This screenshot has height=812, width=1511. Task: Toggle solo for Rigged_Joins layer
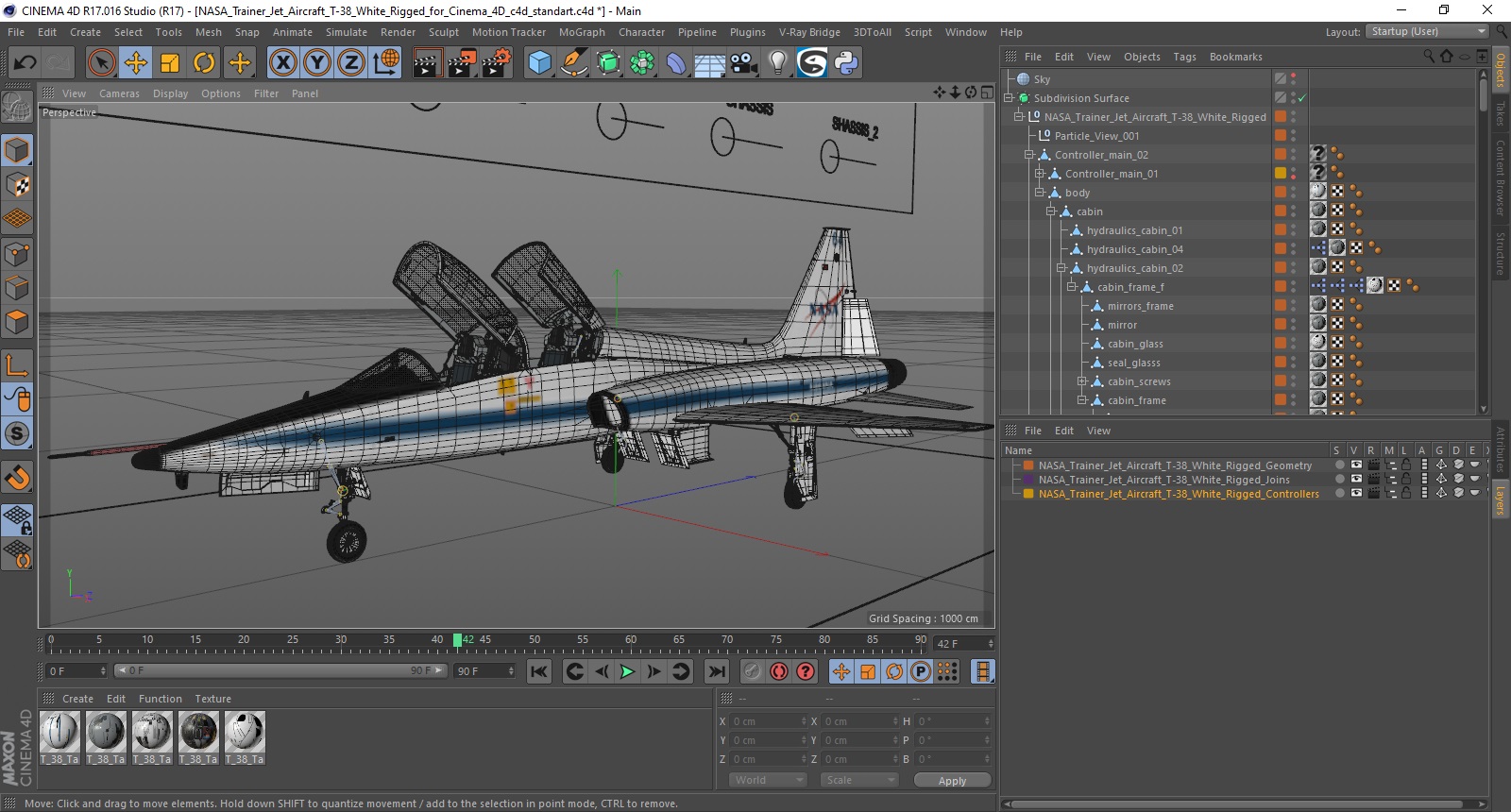point(1339,479)
